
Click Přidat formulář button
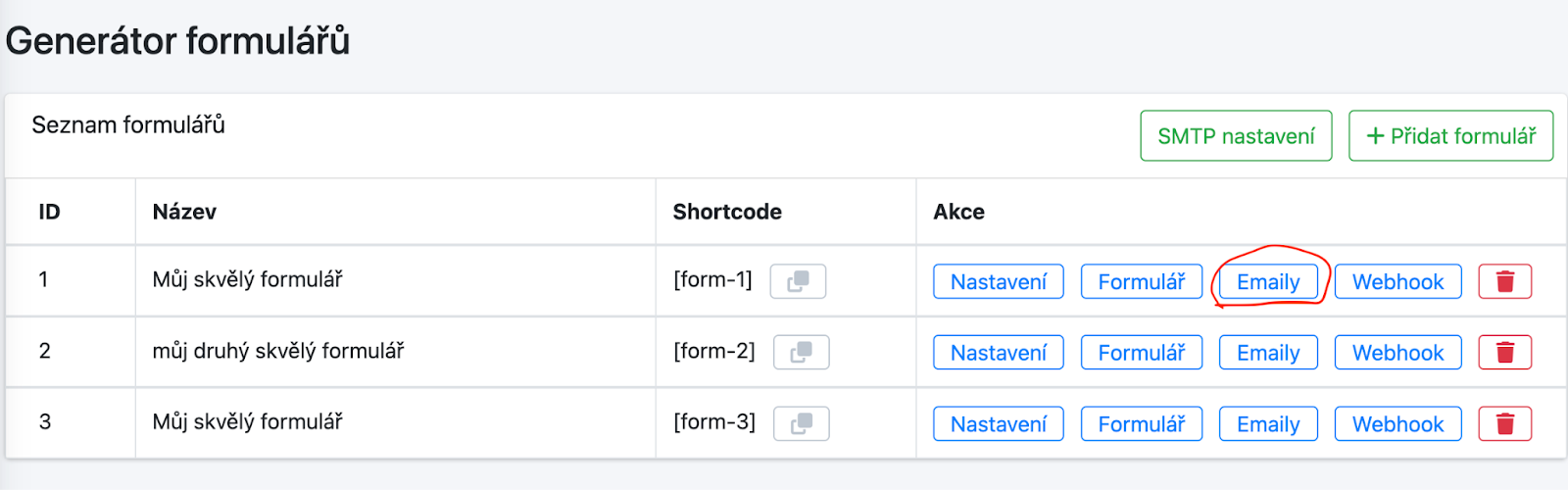(x=1450, y=135)
